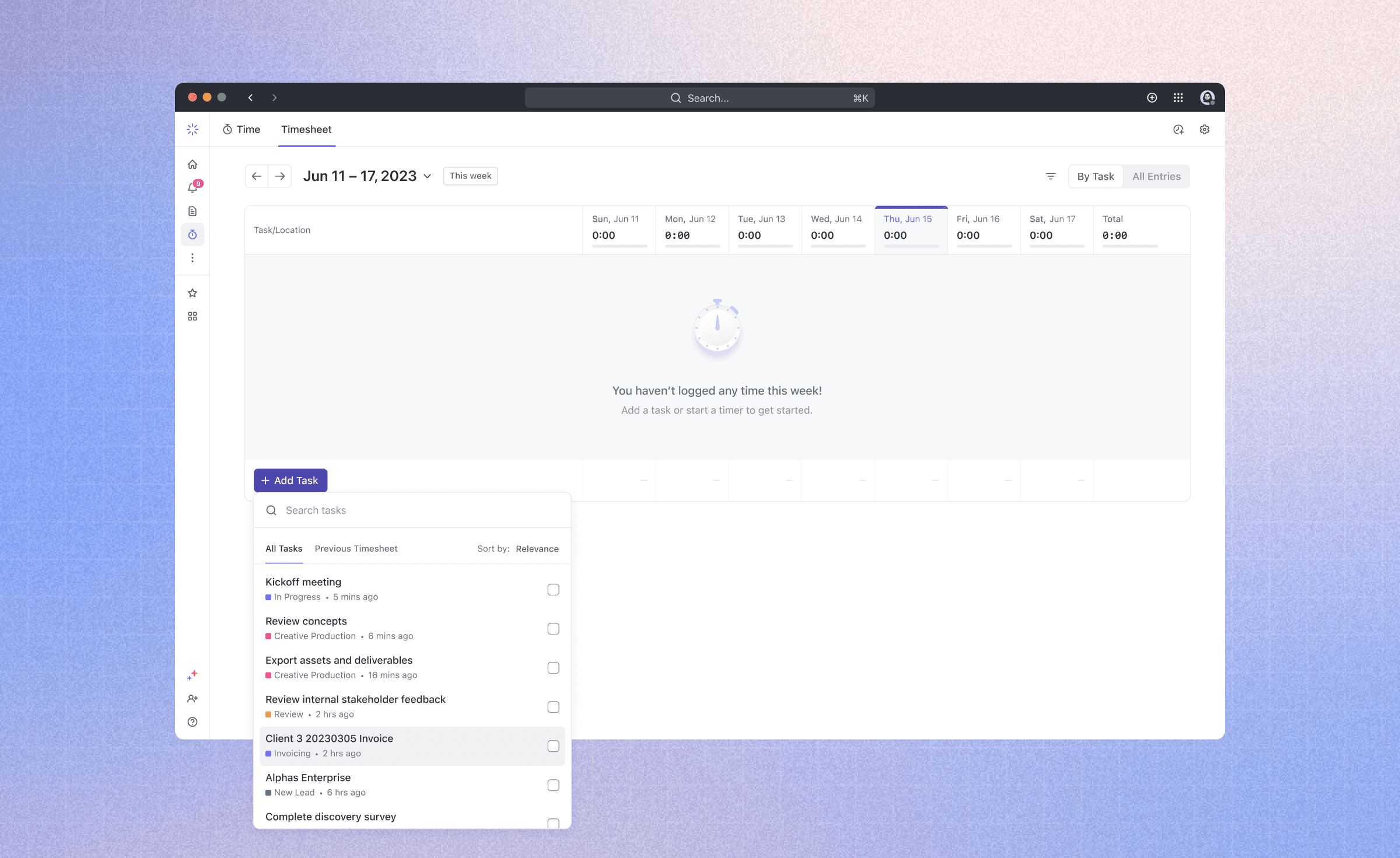
Task: Open the Home view in the sidebar
Action: (x=192, y=164)
